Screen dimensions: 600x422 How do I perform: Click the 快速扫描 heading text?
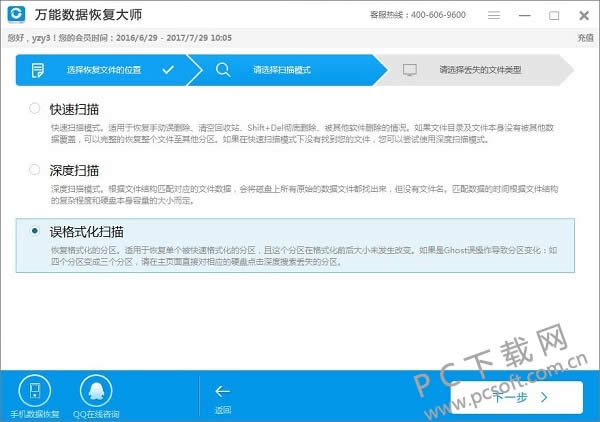coord(74,109)
